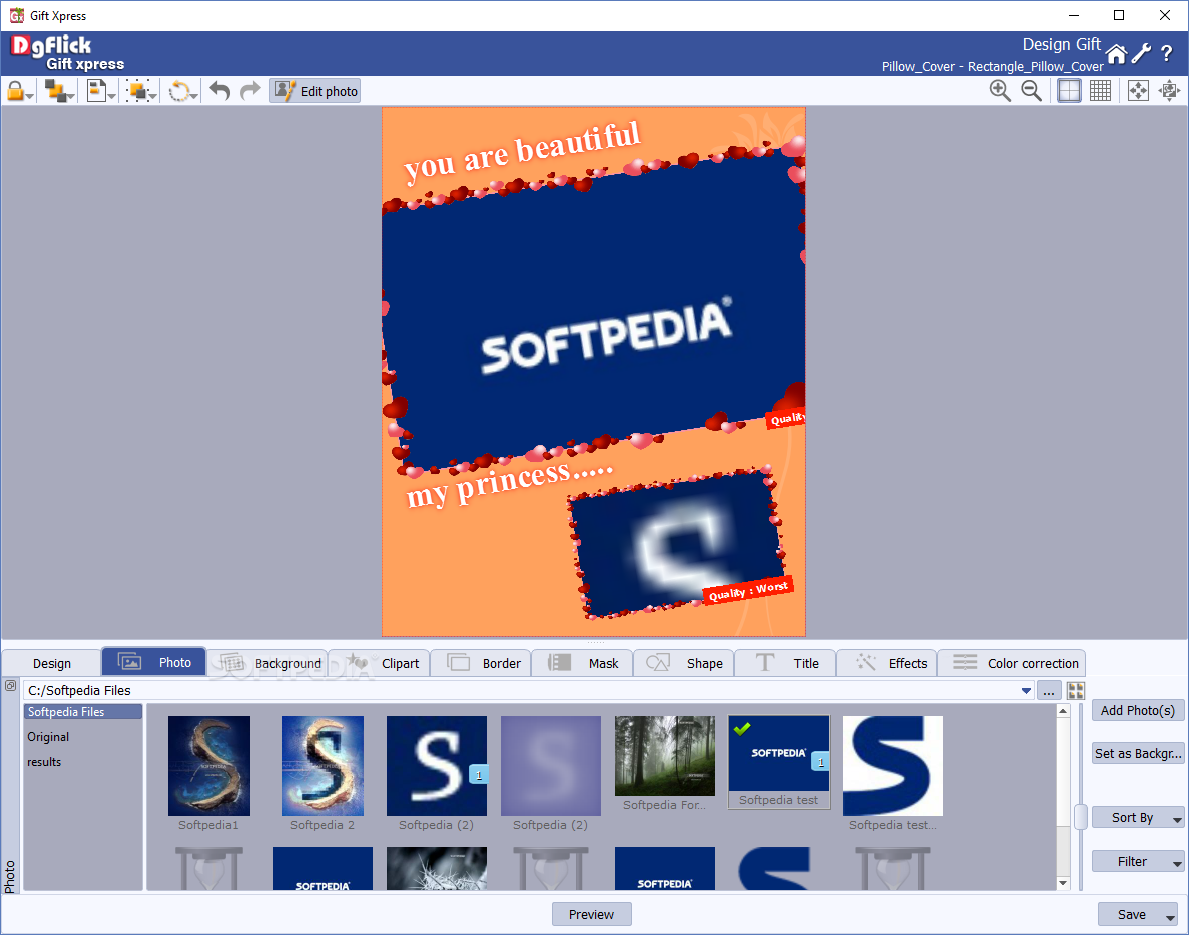Open the Filter dropdown

(x=1137, y=861)
